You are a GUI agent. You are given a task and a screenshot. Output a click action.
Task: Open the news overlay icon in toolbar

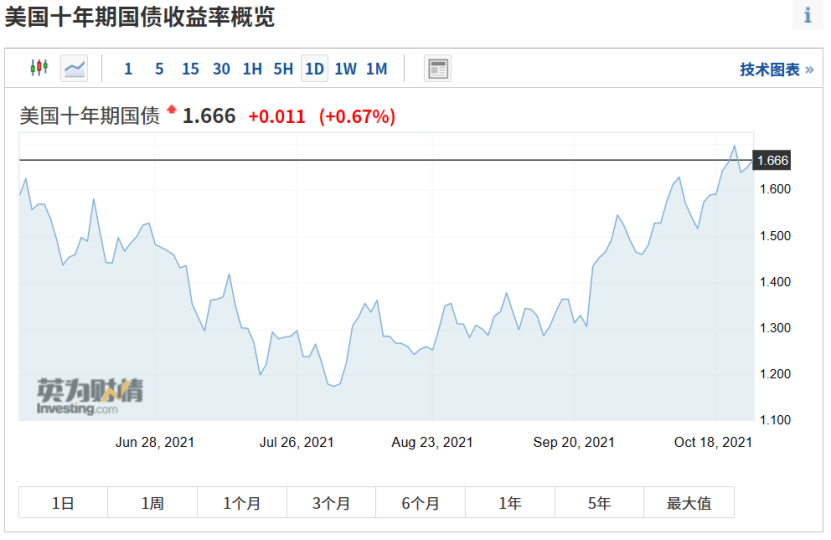click(437, 68)
